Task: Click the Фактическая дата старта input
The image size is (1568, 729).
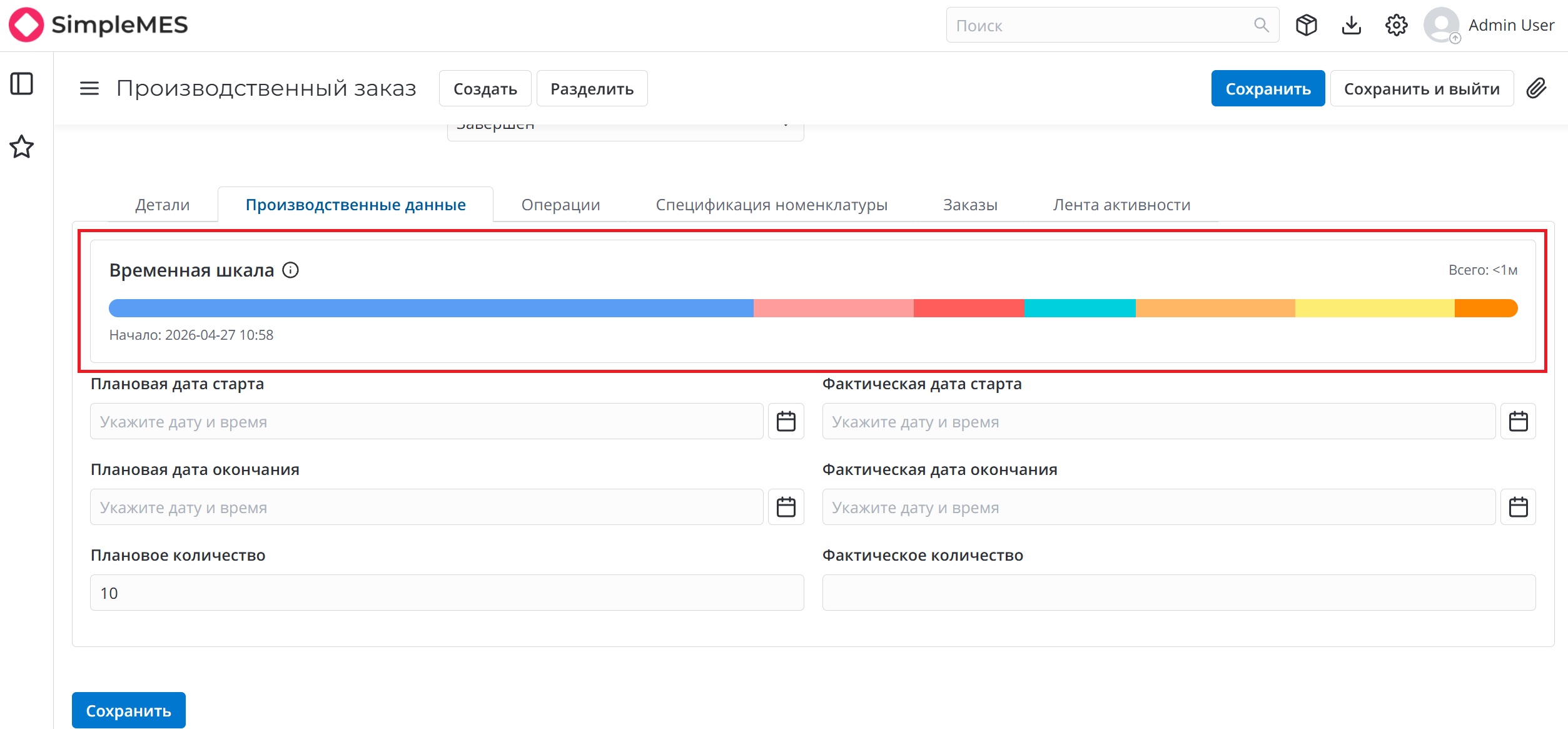Action: [x=1158, y=421]
